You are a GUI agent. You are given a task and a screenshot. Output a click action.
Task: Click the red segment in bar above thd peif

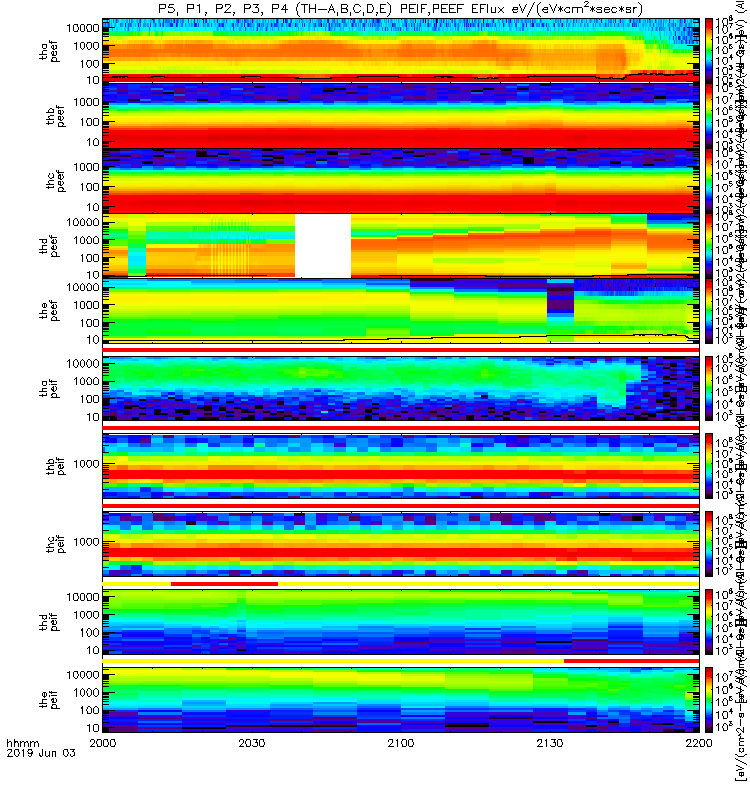(224, 584)
